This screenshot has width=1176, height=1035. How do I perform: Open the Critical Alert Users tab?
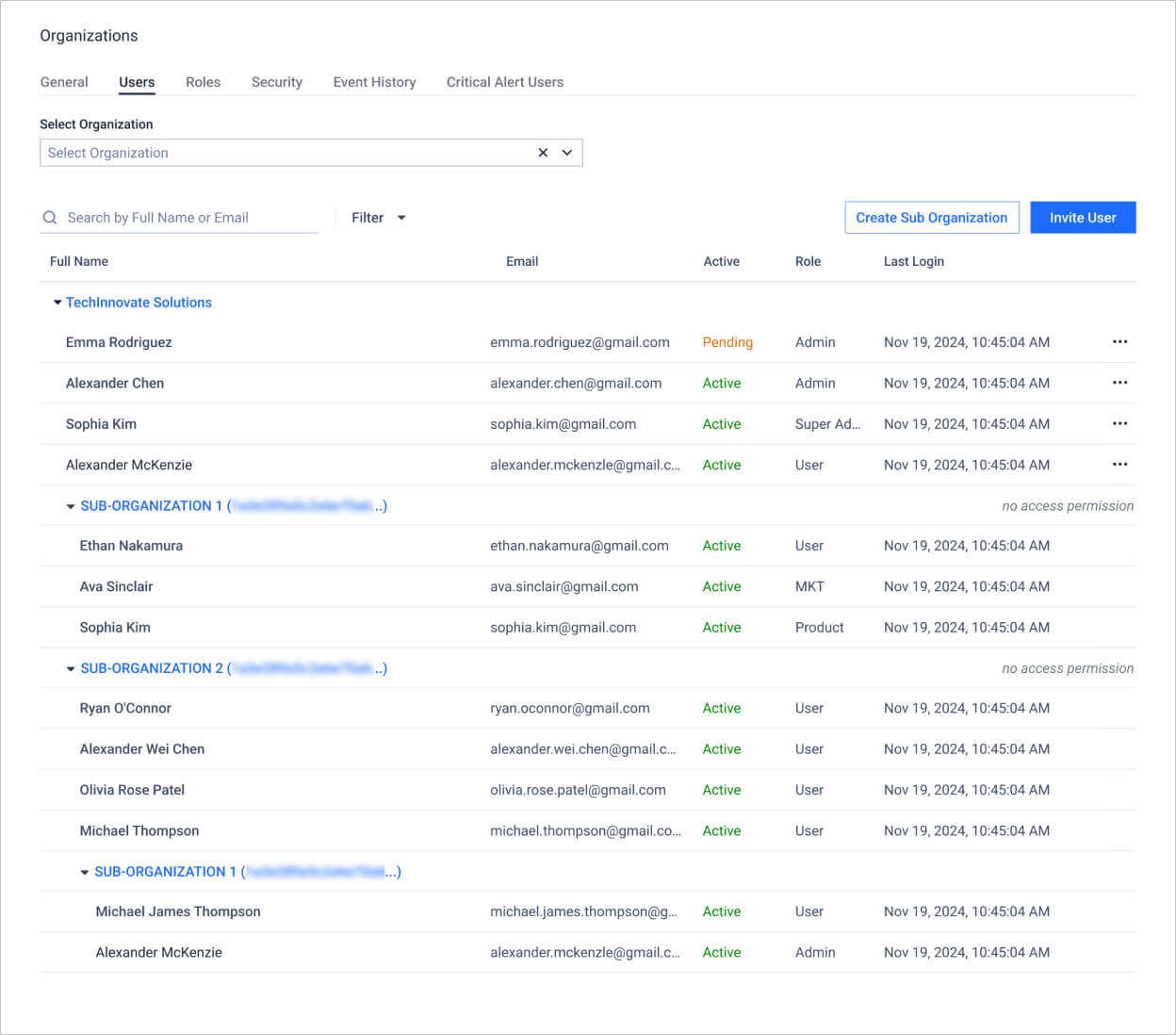pos(504,82)
